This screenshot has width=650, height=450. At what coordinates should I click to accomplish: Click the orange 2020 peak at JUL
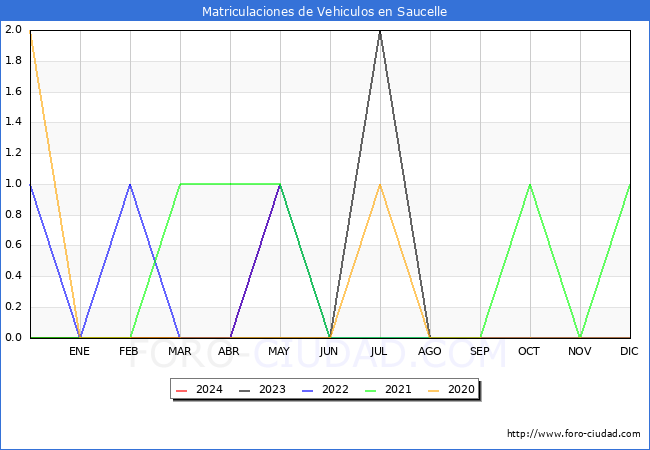pos(380,184)
